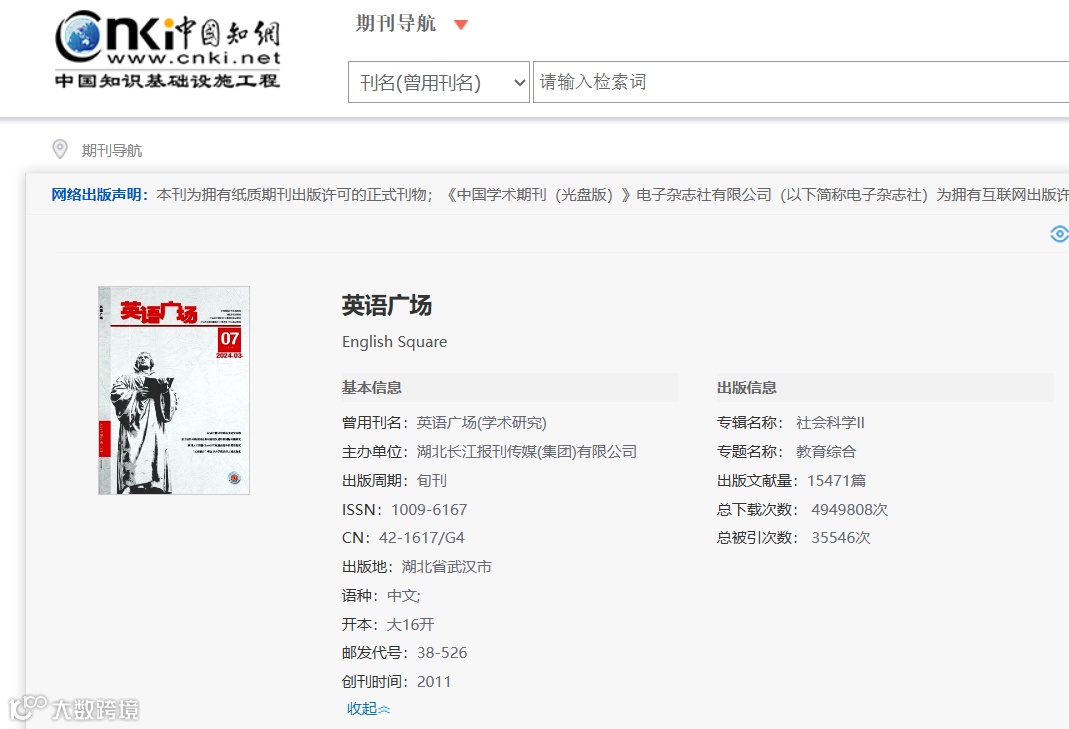Click the 教育综合 topic name
This screenshot has height=729, width=1069.
[826, 451]
